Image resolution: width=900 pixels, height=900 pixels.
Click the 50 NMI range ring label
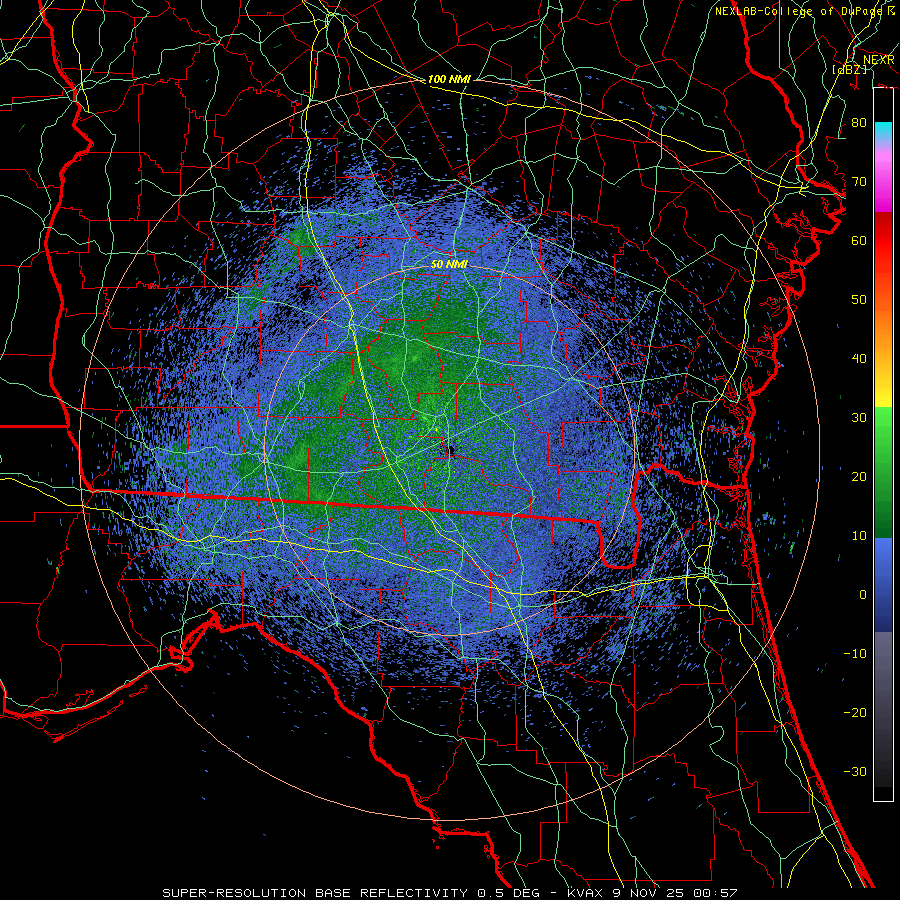(449, 265)
